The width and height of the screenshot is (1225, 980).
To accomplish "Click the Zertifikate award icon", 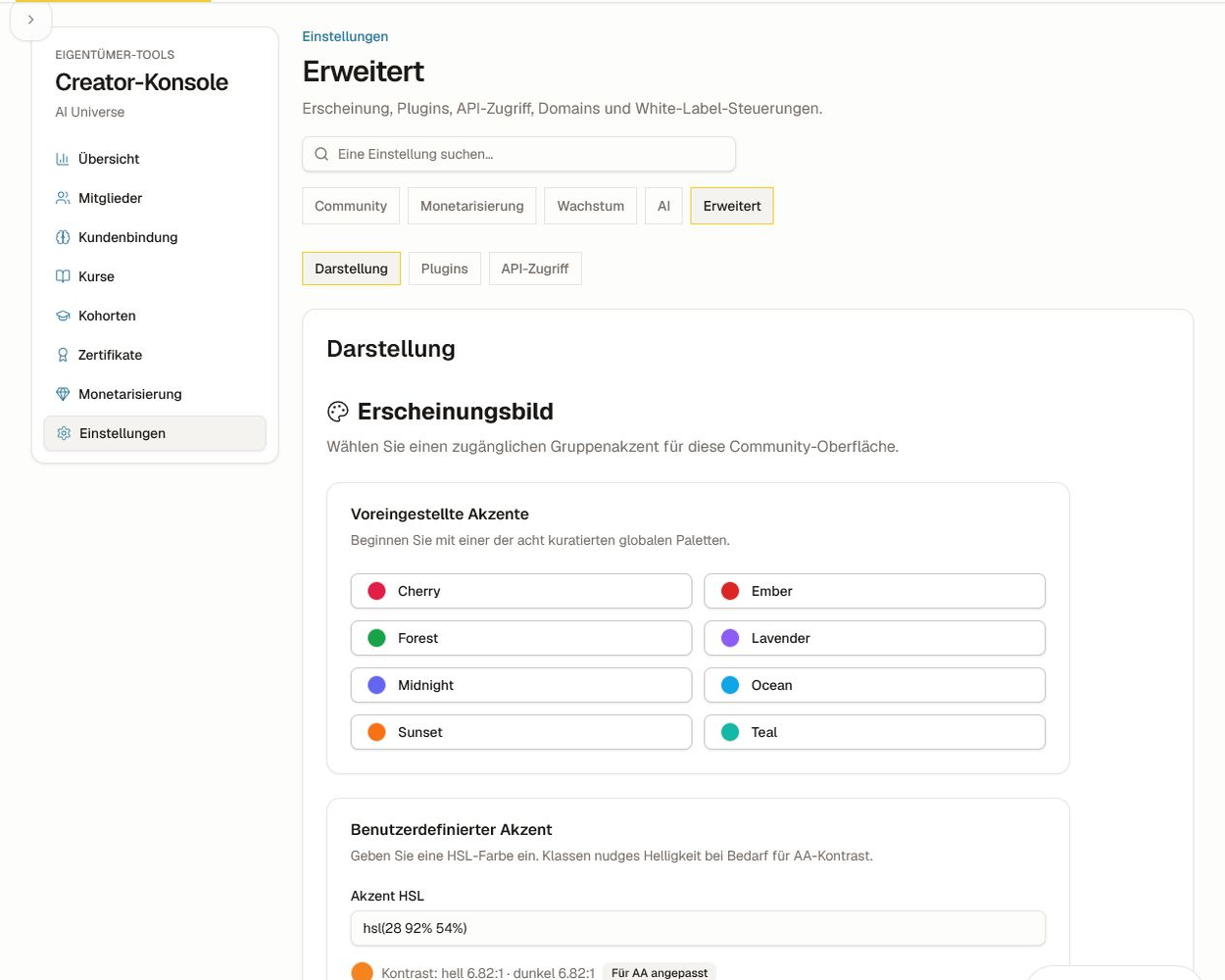I will point(63,355).
